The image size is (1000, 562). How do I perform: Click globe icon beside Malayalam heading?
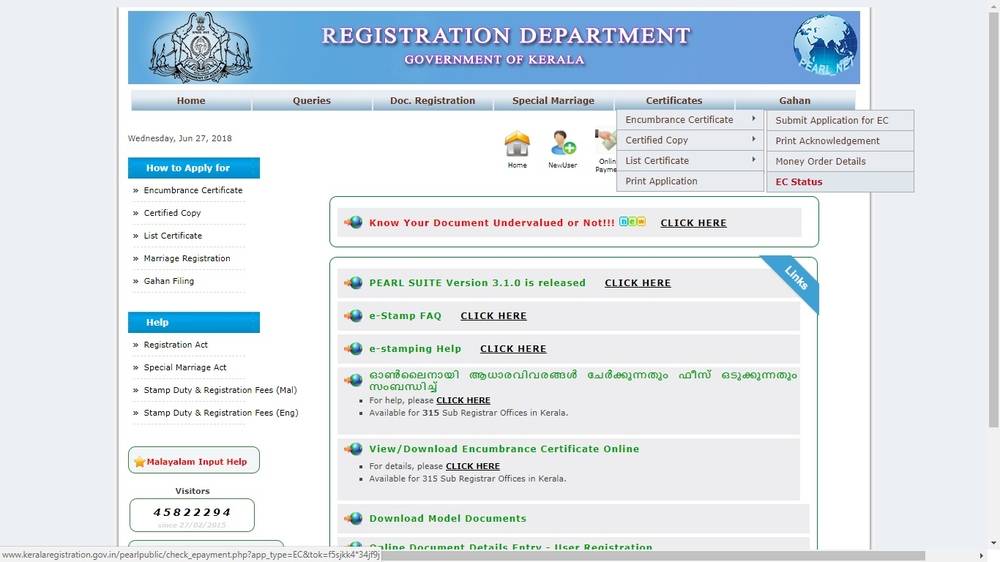[x=353, y=380]
